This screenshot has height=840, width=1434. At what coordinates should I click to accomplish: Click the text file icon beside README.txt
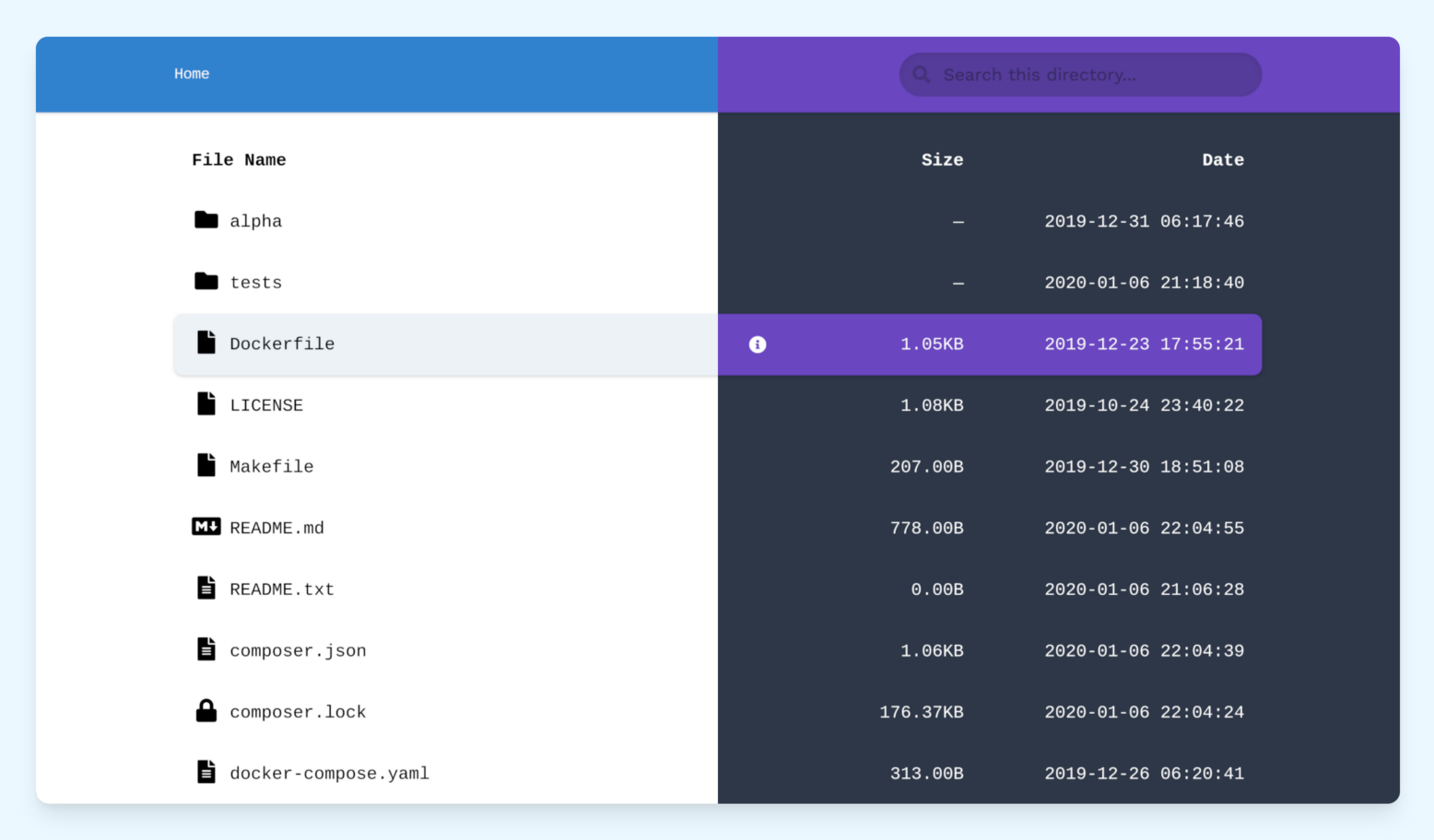(x=206, y=588)
